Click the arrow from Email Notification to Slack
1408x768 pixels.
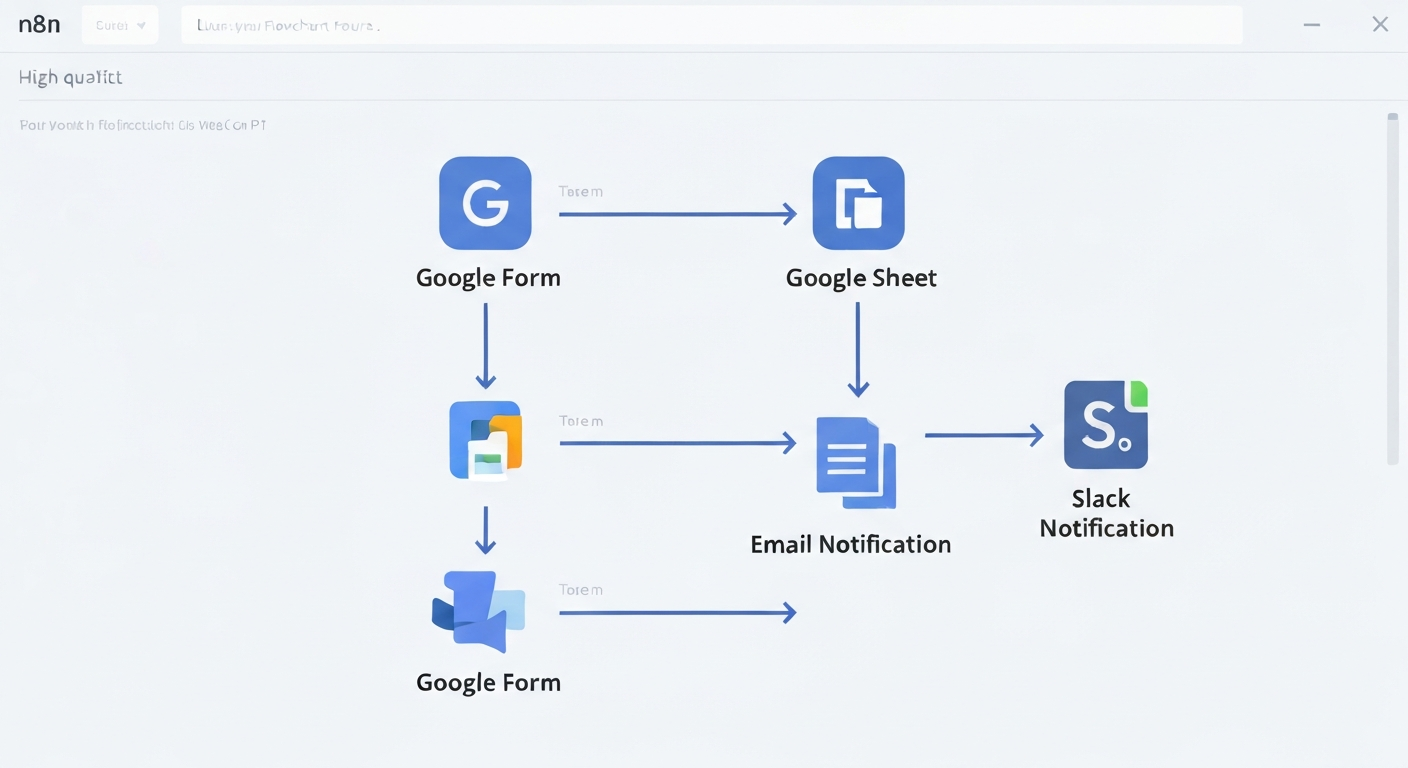click(x=984, y=435)
